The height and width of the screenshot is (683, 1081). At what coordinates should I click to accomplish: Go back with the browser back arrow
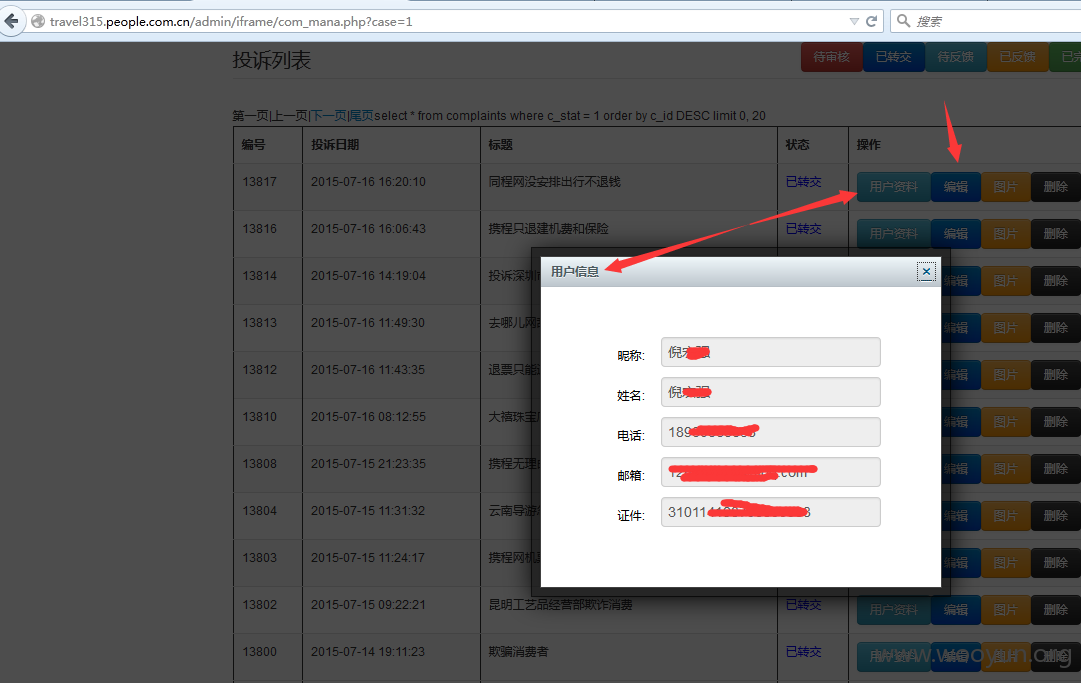tap(12, 21)
